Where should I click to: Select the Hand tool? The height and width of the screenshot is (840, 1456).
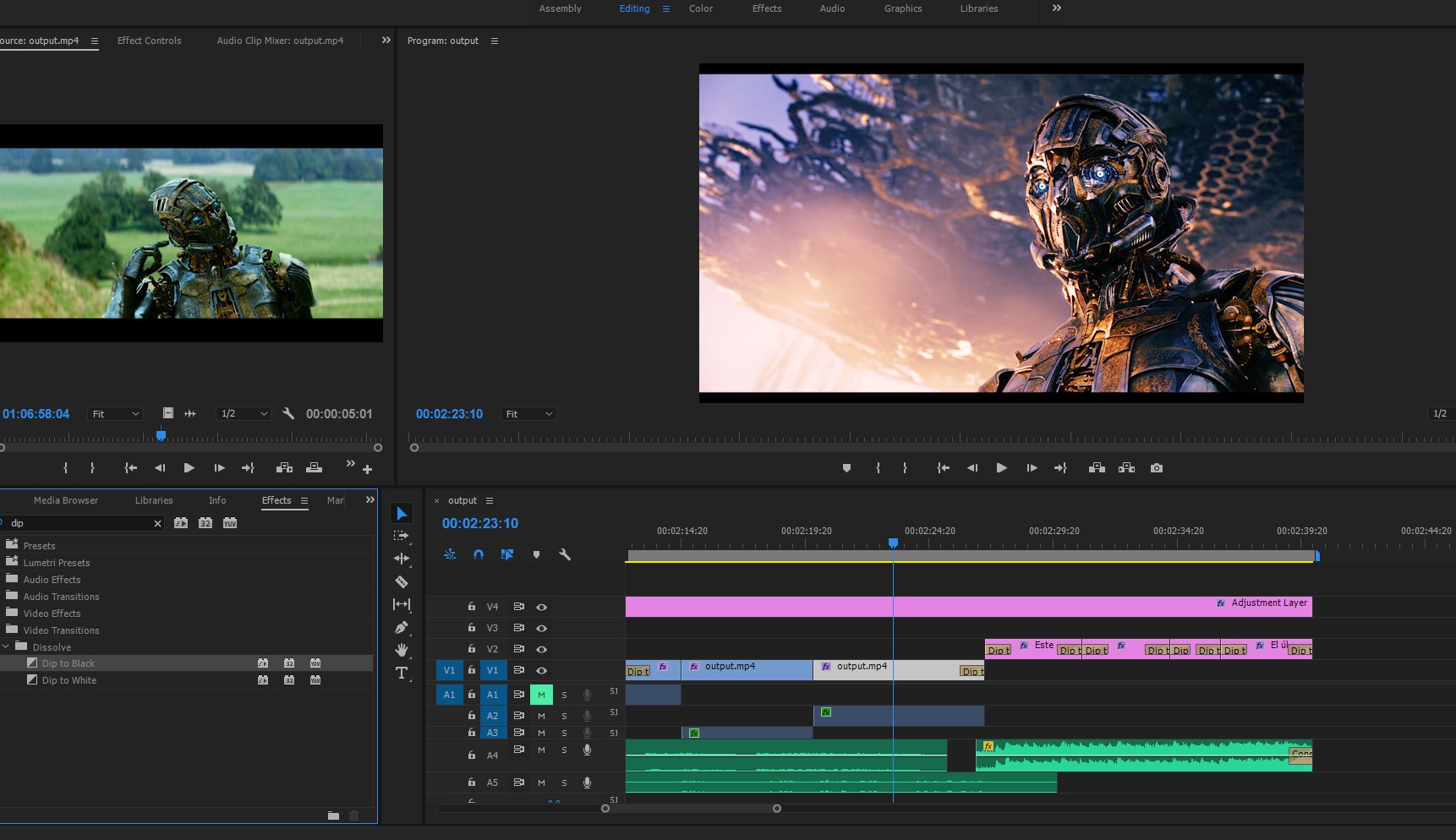[402, 650]
